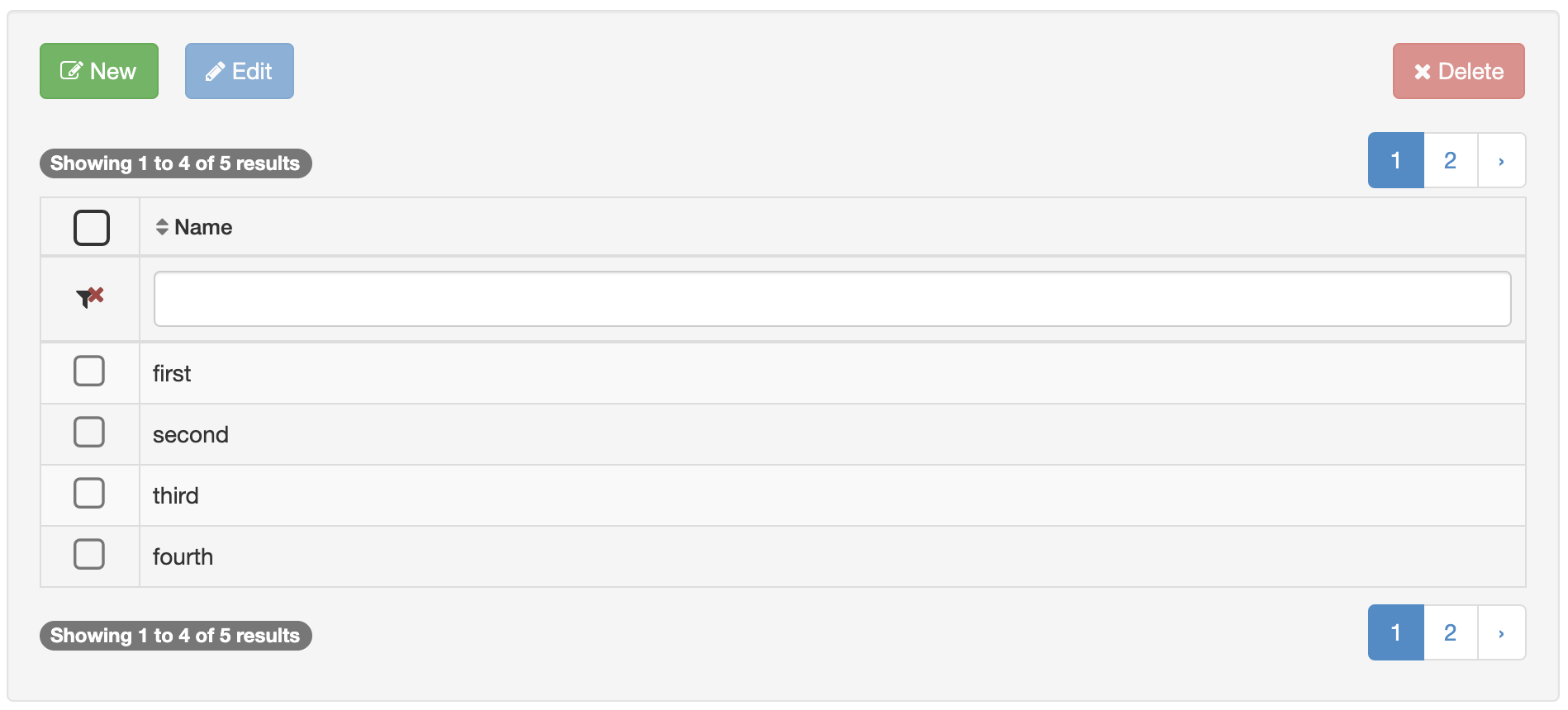Viewport: 1568px width, 710px height.
Task: Check the box for row second
Action: (89, 432)
